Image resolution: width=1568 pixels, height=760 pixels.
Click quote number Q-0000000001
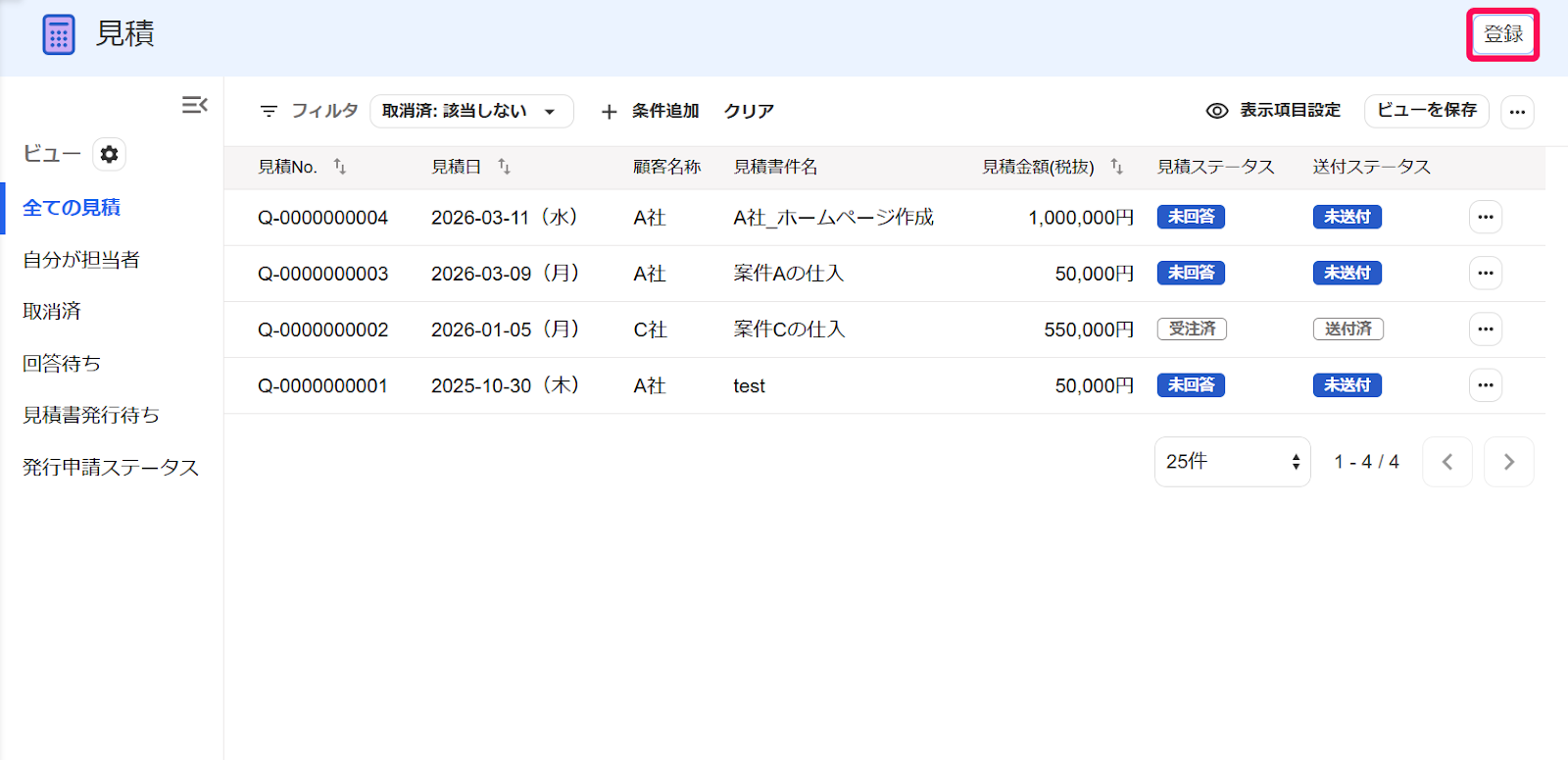pos(322,386)
